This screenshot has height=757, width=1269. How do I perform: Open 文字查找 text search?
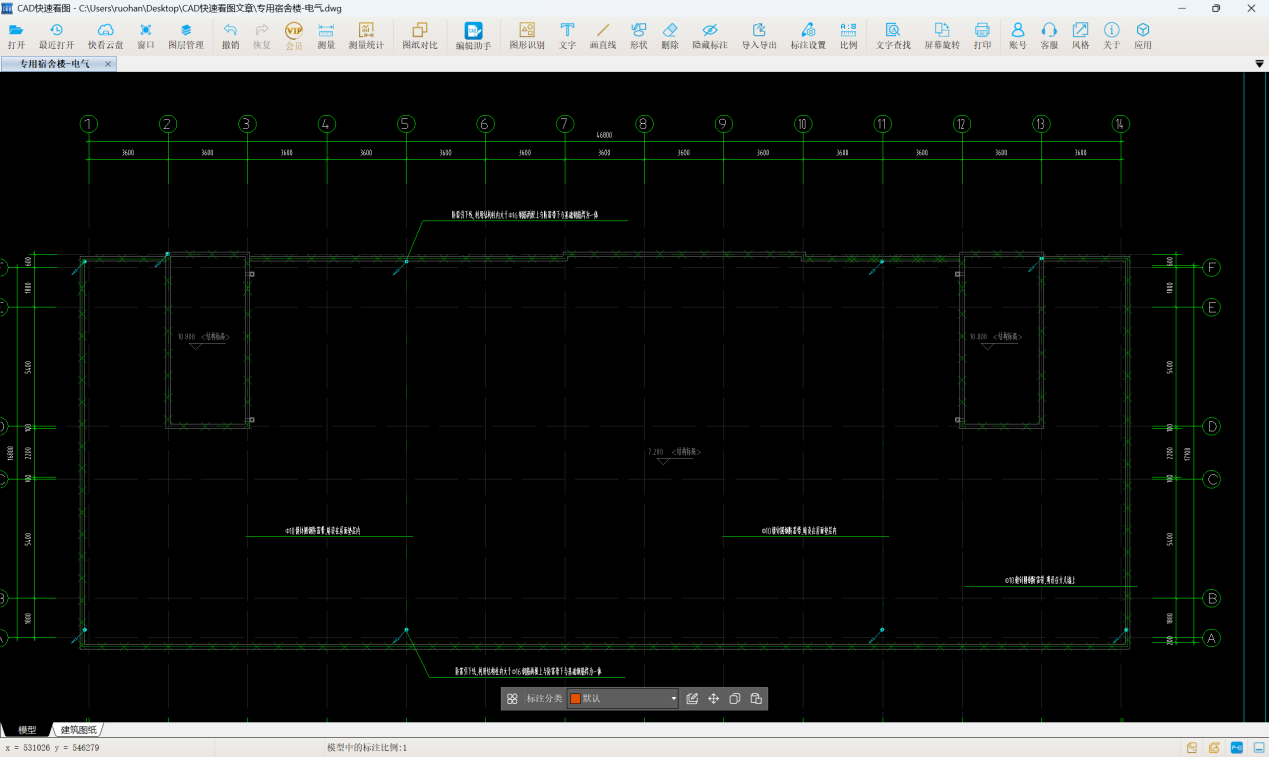[892, 36]
